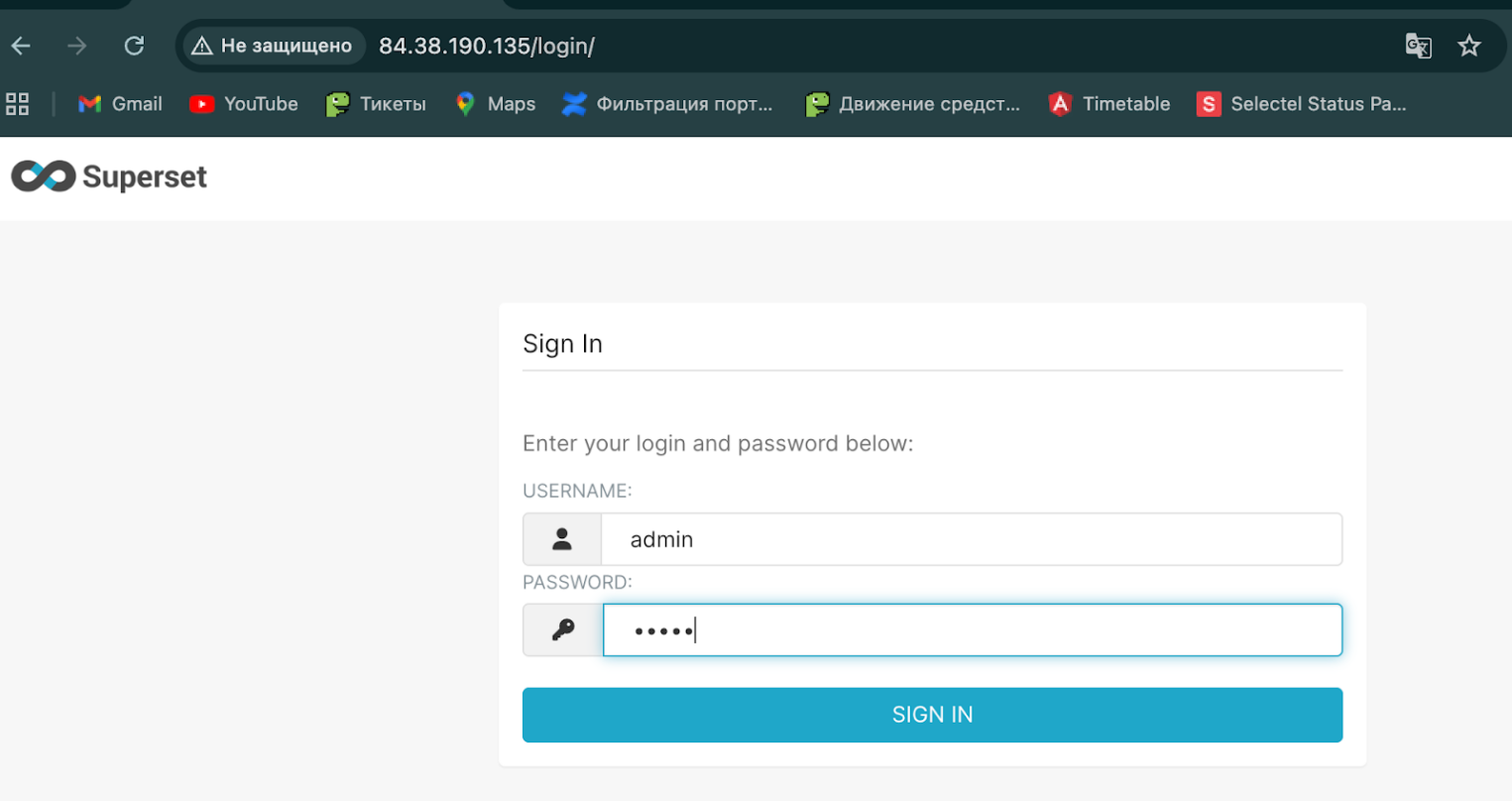Open the Тикеты bookmark
Screen dimensions: 1512x801
376,104
